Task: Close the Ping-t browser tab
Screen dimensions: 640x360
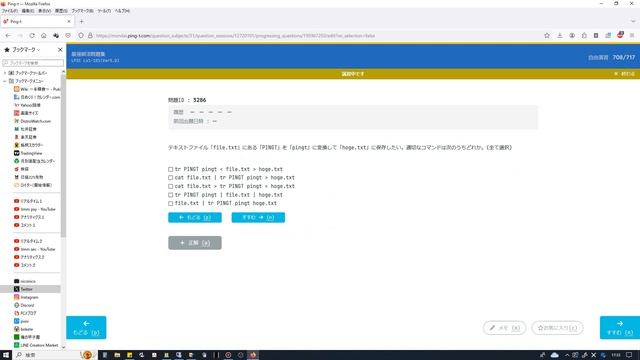Action: [69, 21]
